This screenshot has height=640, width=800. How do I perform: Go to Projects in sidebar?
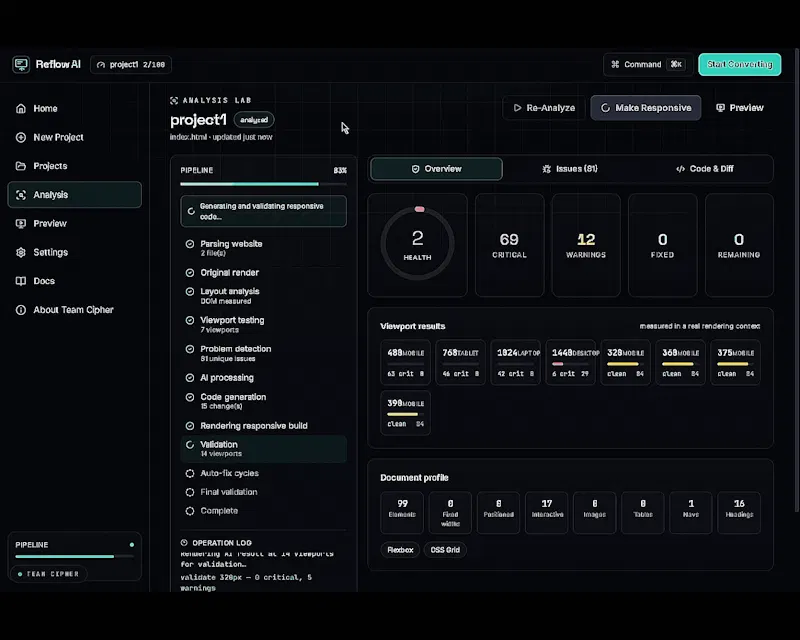[x=74, y=166]
